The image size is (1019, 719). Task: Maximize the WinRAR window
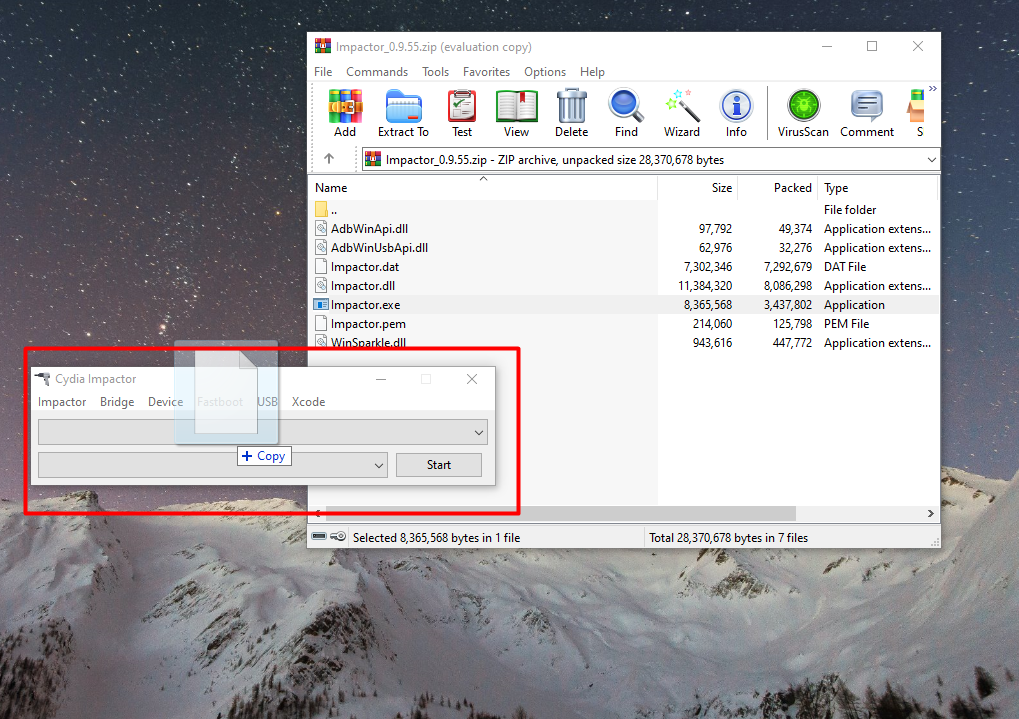(x=872, y=46)
